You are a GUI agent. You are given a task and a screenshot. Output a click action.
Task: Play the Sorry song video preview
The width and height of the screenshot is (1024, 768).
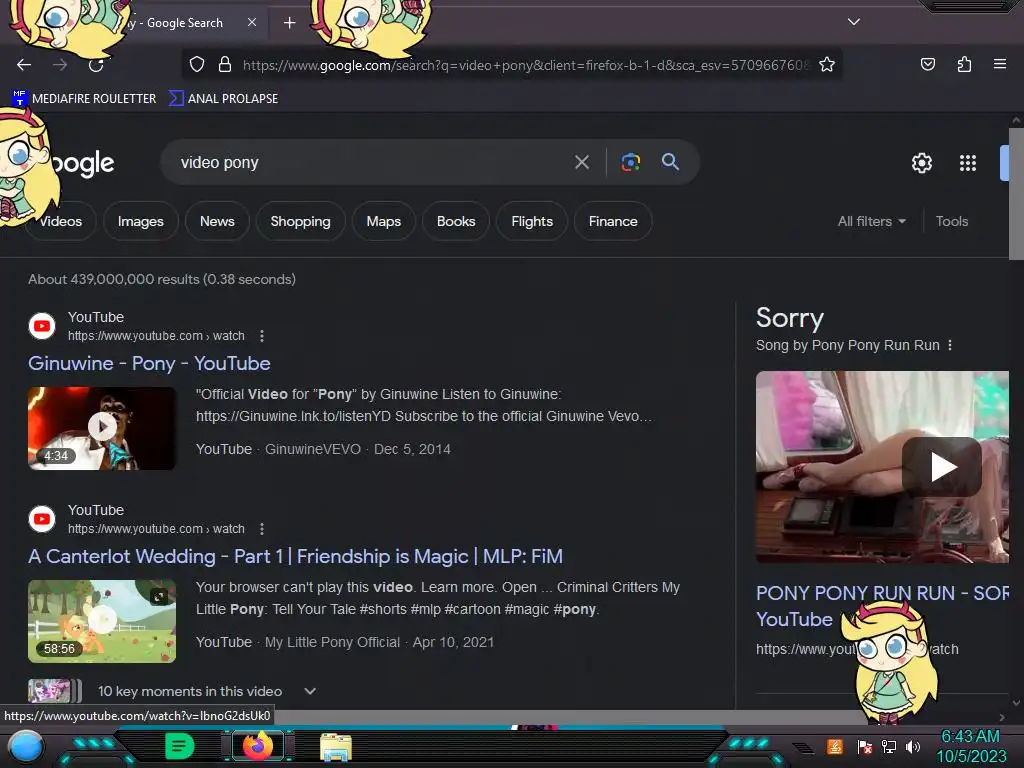[942, 466]
